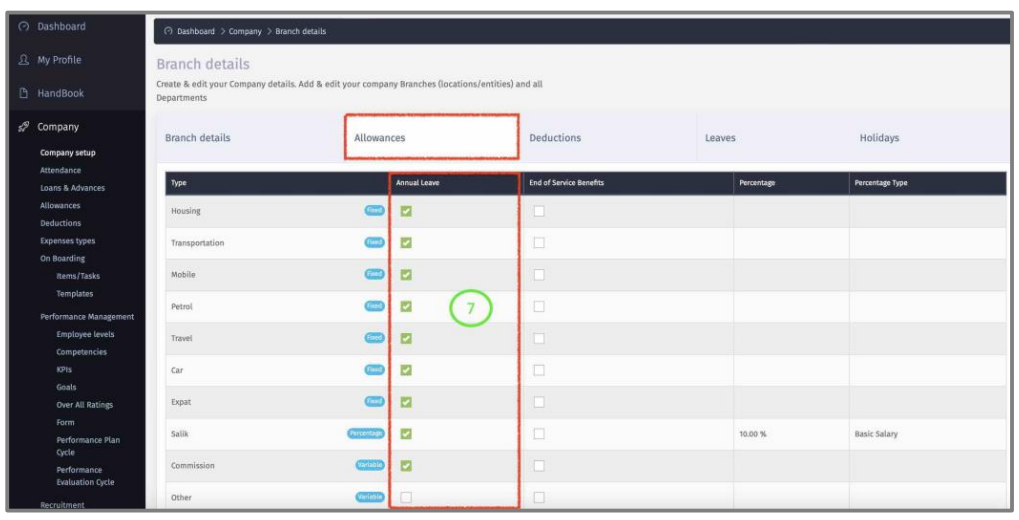Click the Variable badge beside Commission
This screenshot has width=1019, height=520.
(370, 466)
